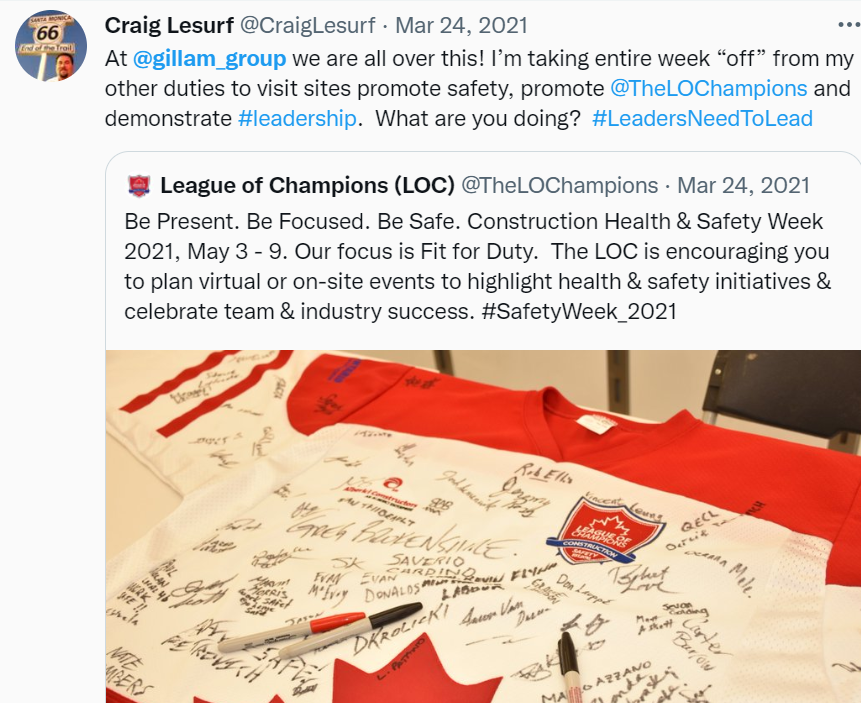
Task: Open the main tweet's Mar 24, 2021 timestamp
Action: (x=461, y=25)
